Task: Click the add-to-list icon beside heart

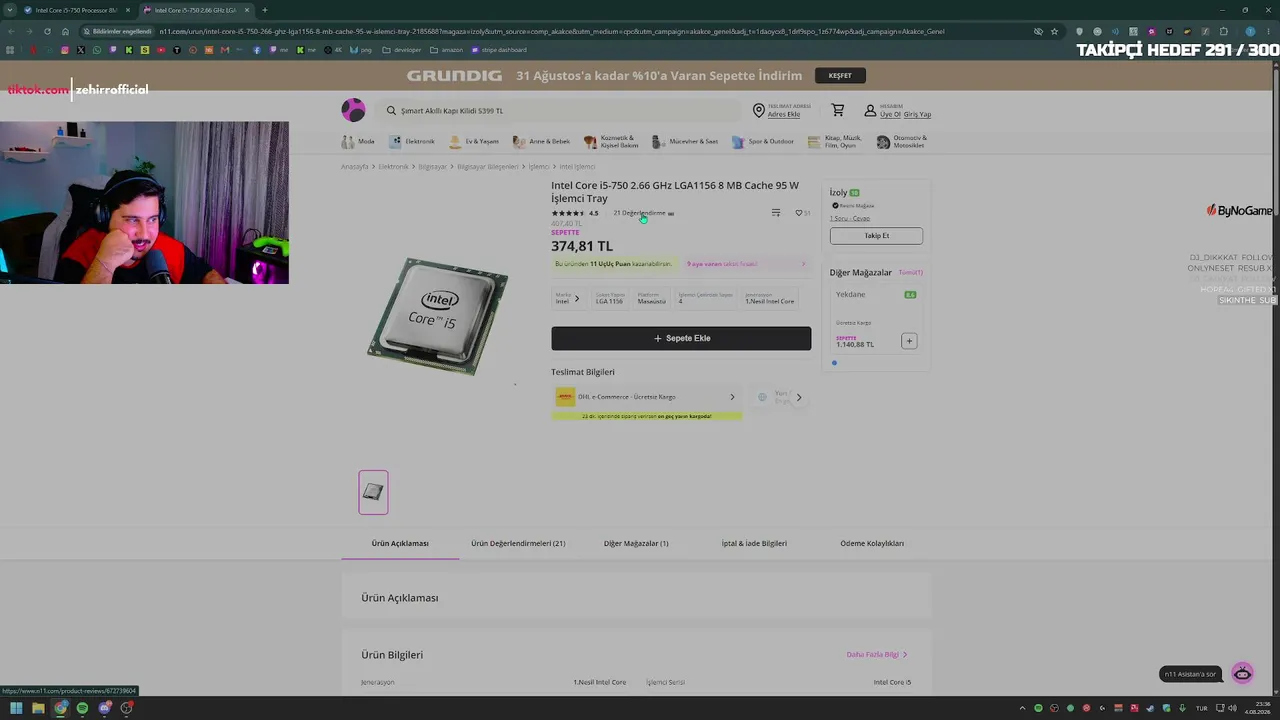Action: pyautogui.click(x=776, y=213)
